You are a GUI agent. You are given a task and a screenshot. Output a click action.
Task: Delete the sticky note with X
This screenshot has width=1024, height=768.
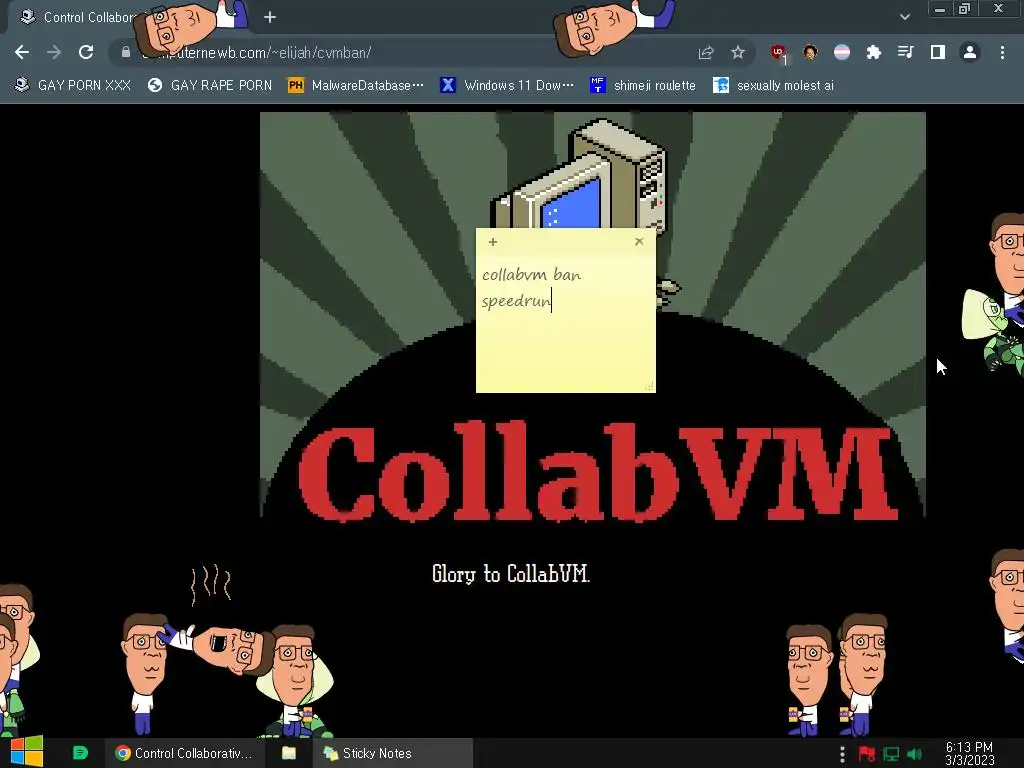639,242
